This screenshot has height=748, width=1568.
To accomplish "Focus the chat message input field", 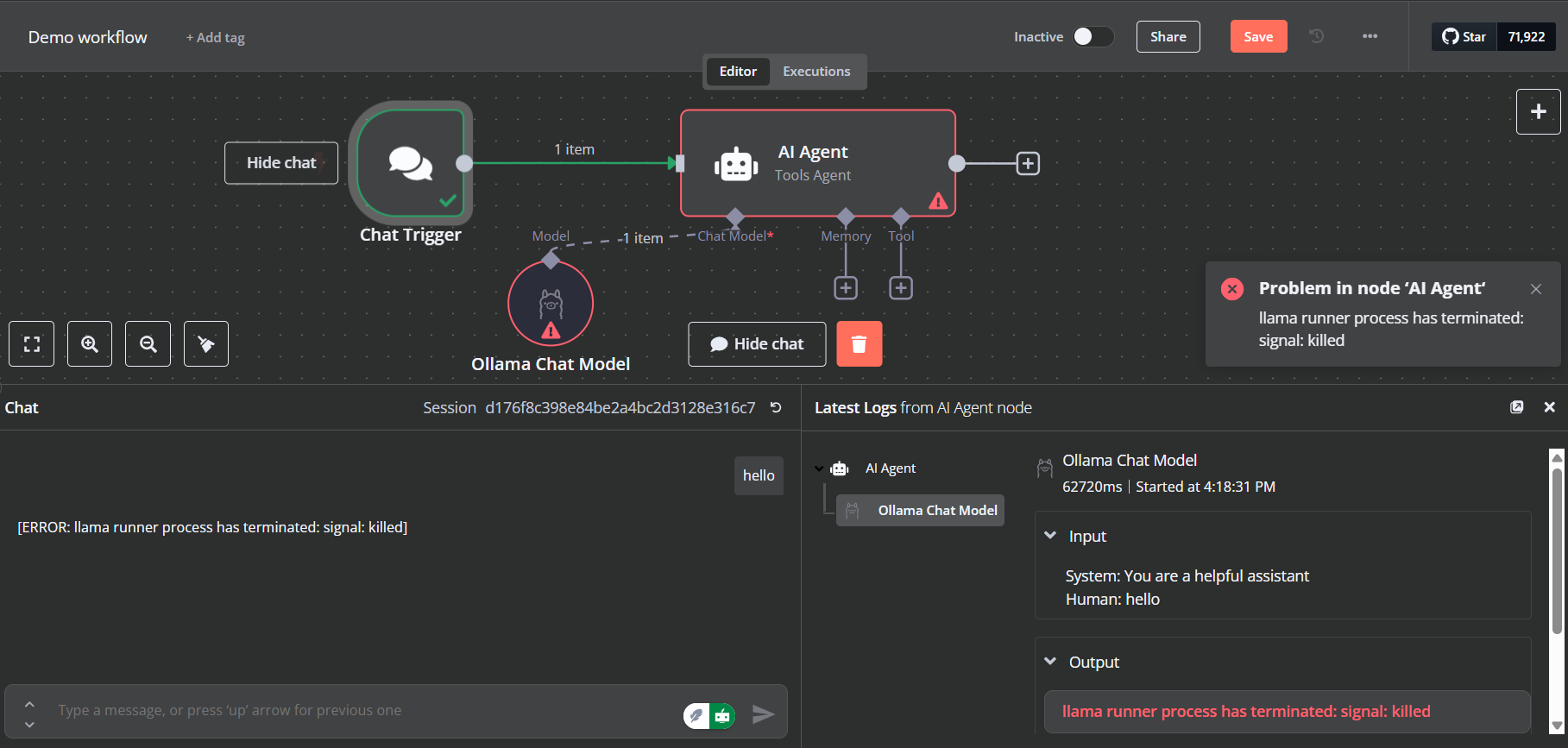I will (x=362, y=711).
